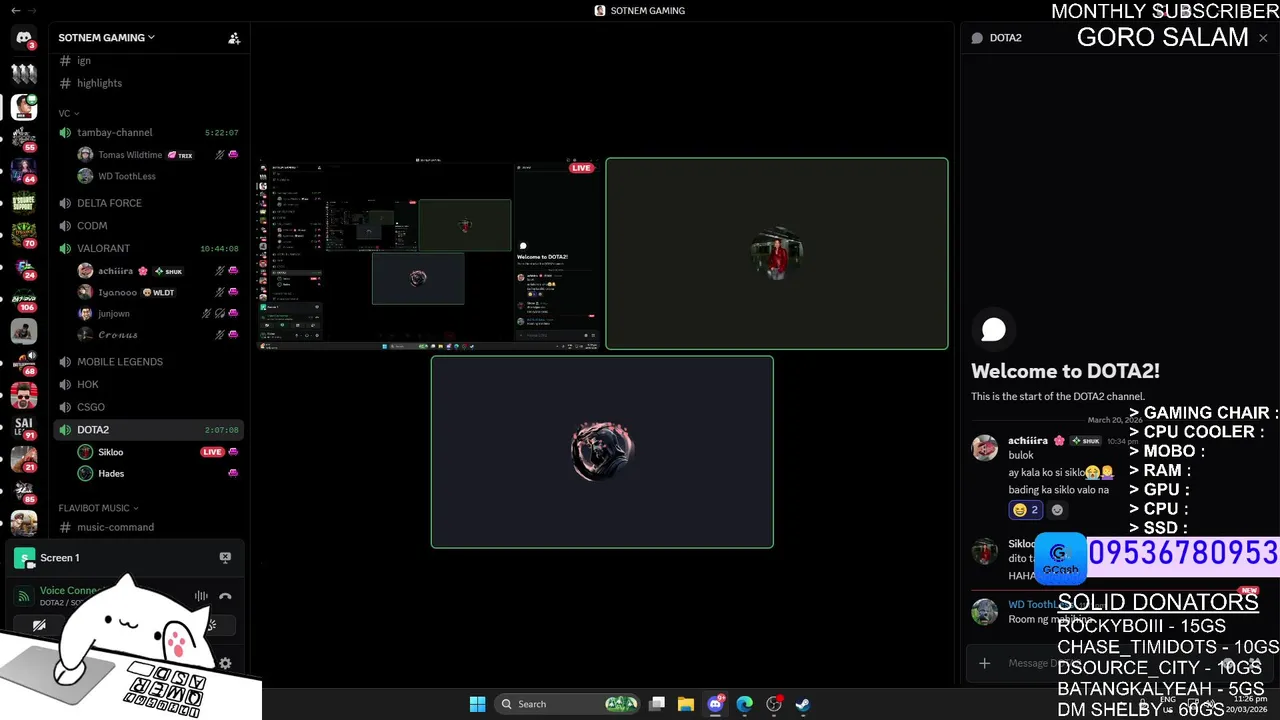
Task: Open Discord direct messages home icon
Action: pos(24,38)
